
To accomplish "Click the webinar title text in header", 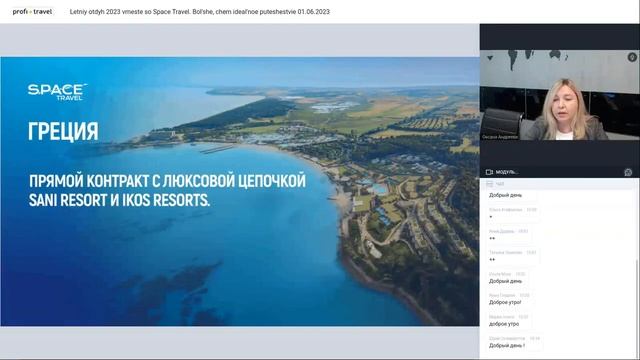I will [x=200, y=12].
